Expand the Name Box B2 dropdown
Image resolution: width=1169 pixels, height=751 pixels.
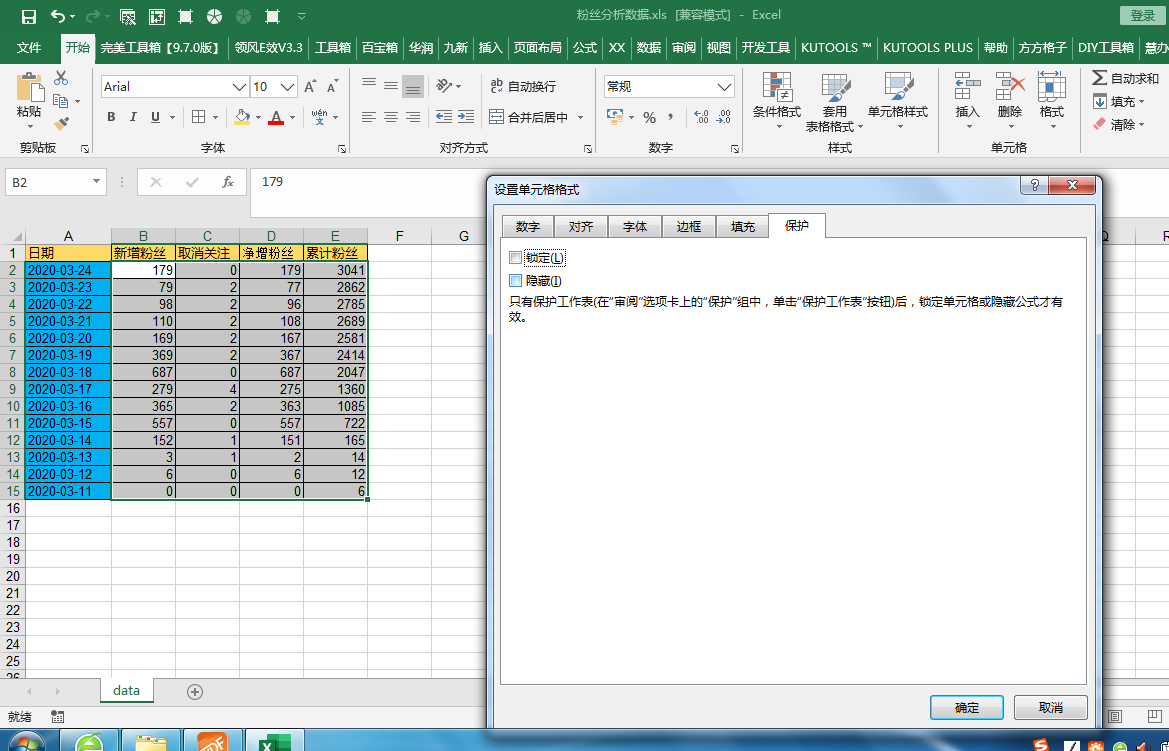[x=96, y=182]
